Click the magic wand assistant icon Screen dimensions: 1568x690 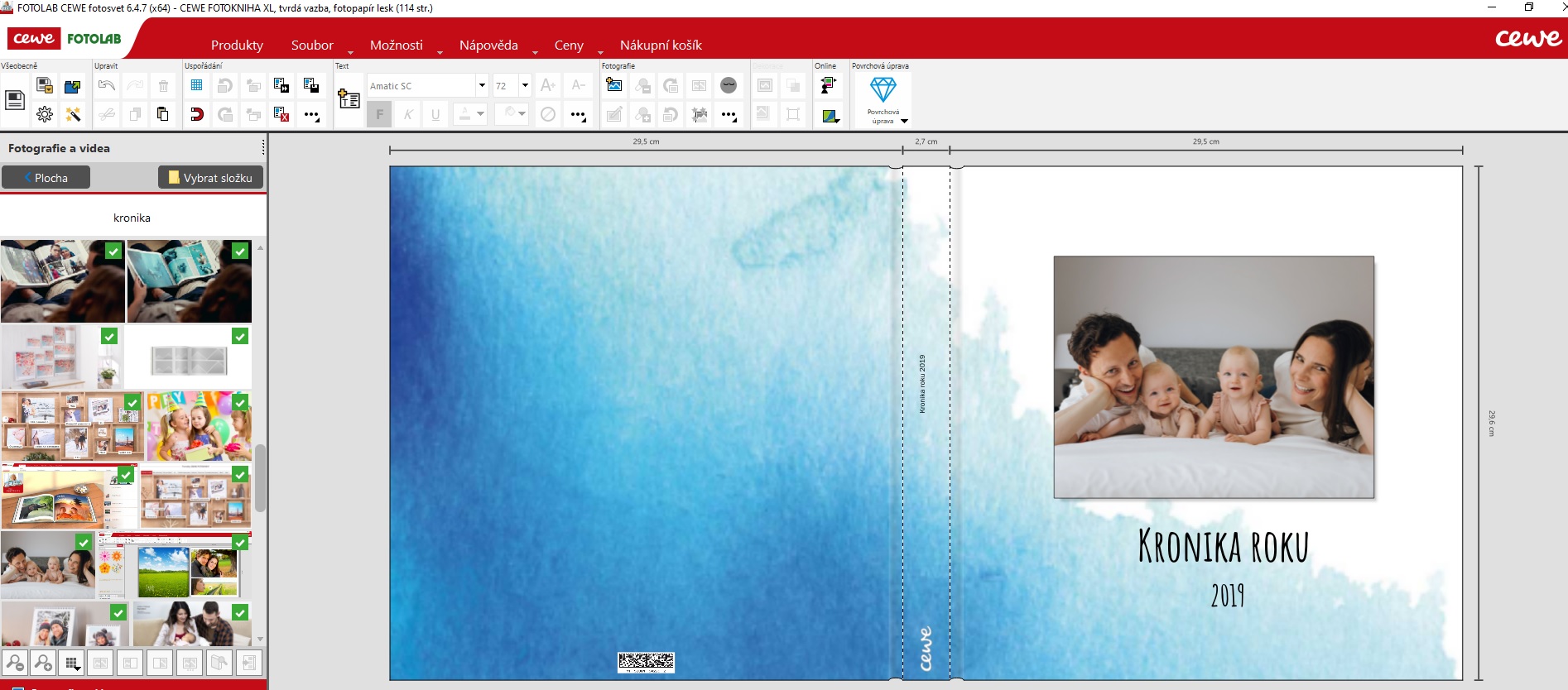[x=73, y=115]
